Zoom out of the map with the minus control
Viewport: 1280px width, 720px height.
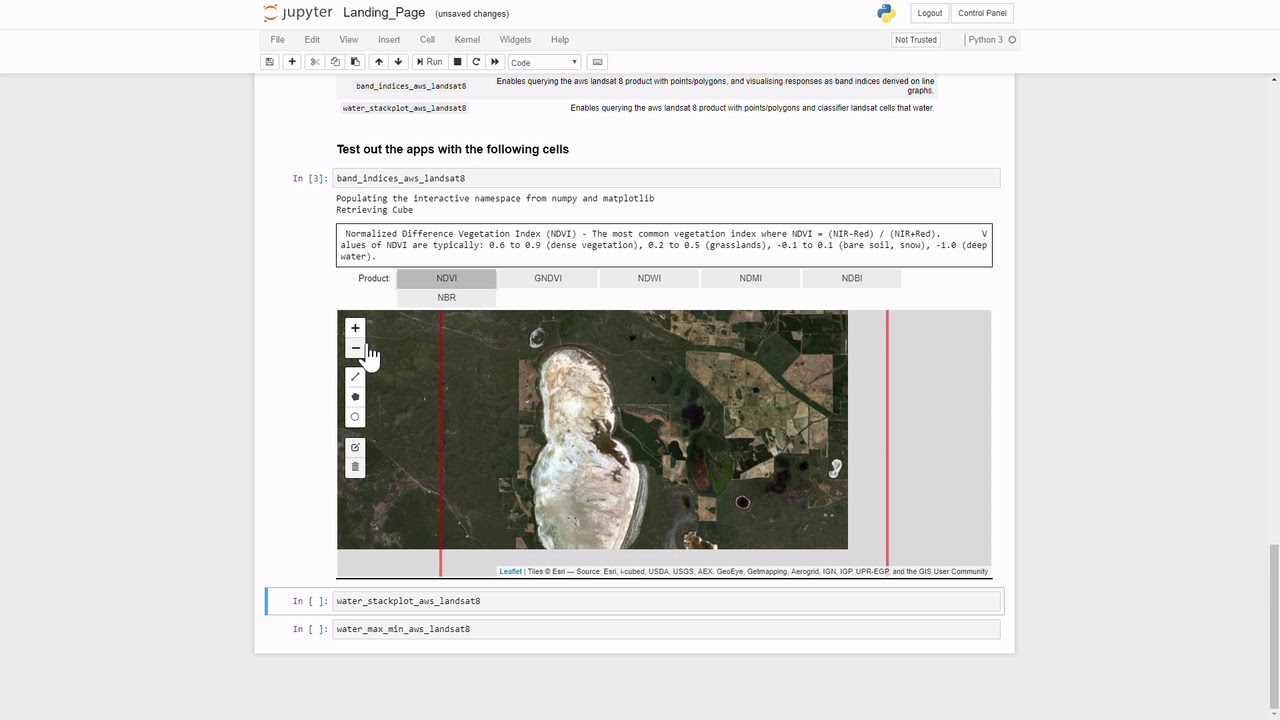(355, 348)
